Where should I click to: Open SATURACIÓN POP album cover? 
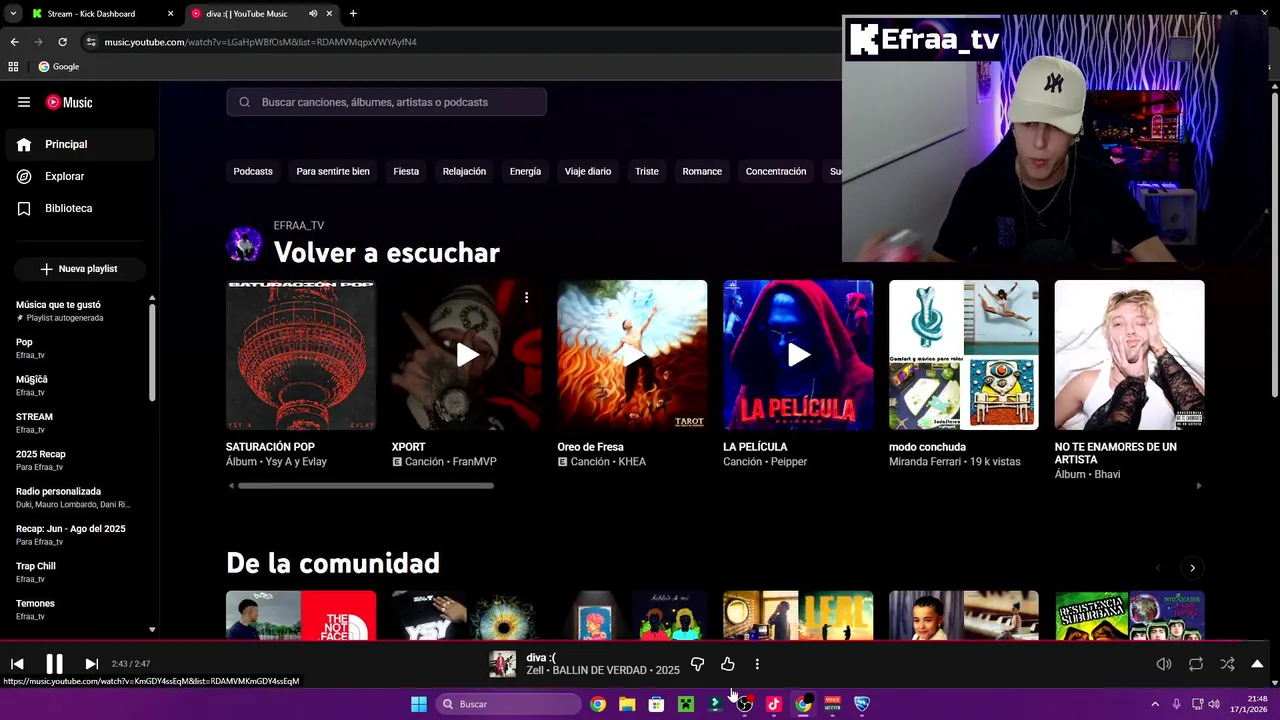[301, 355]
